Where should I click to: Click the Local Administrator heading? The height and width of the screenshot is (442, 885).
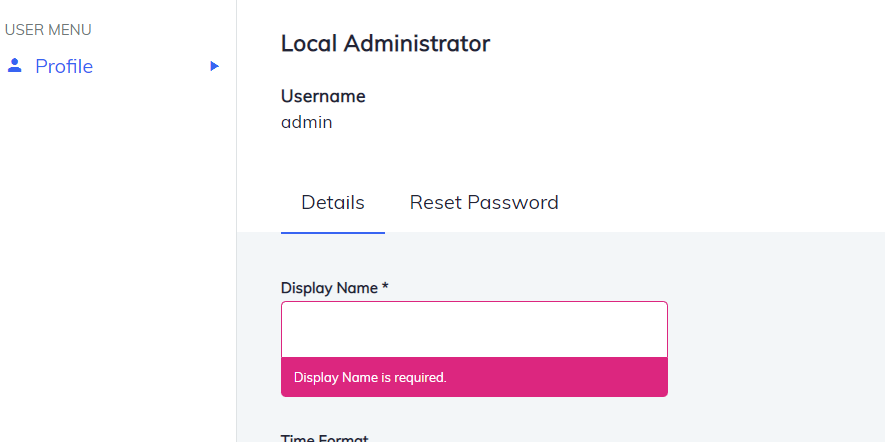(x=385, y=44)
